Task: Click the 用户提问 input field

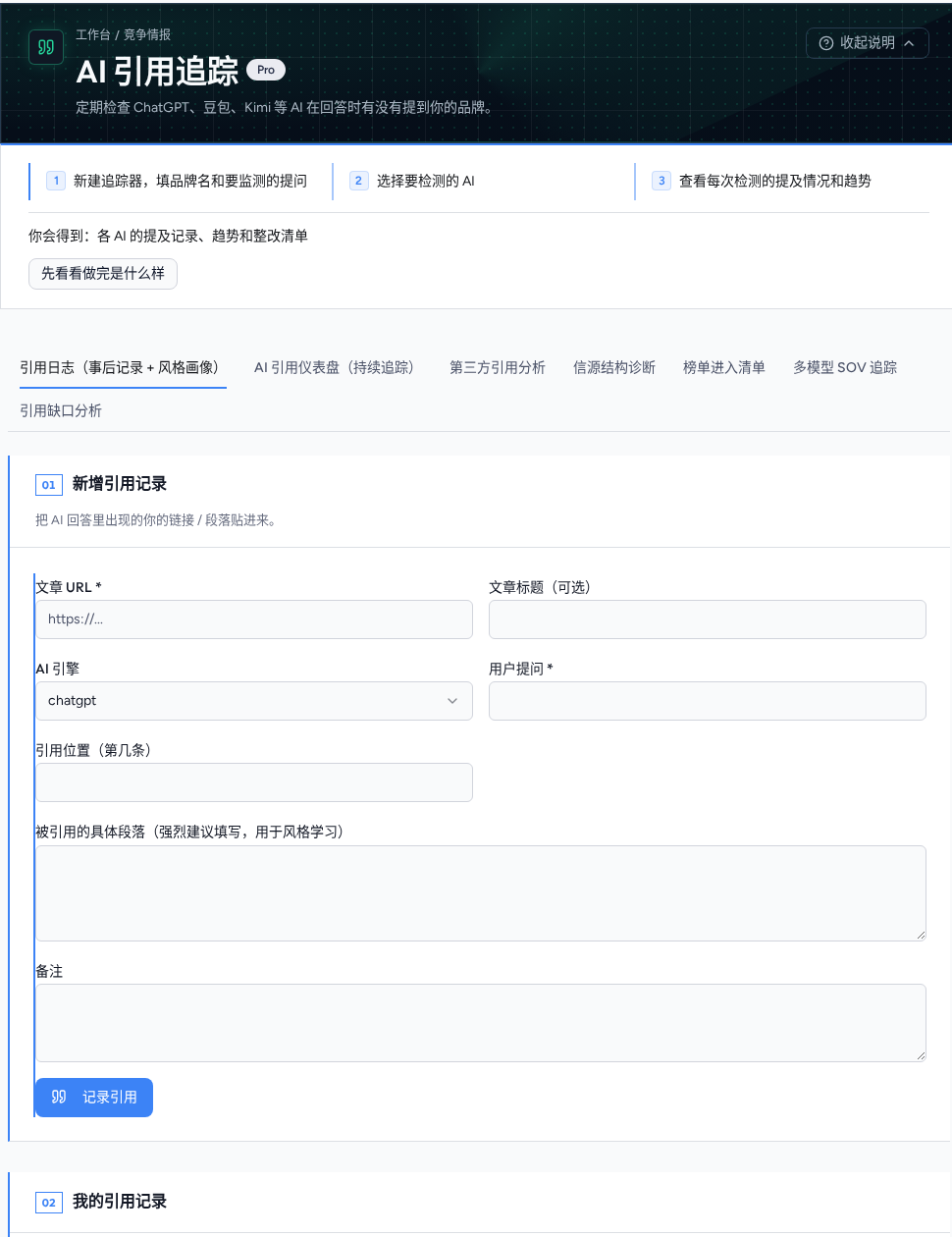Action: [x=708, y=701]
